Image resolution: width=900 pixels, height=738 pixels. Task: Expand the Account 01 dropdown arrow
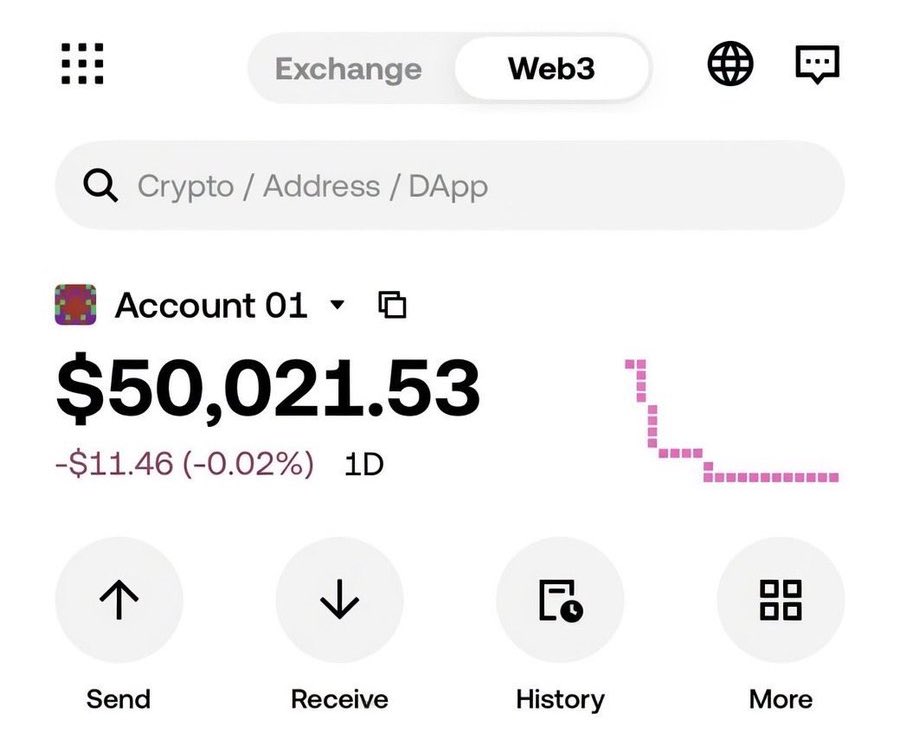coord(337,304)
